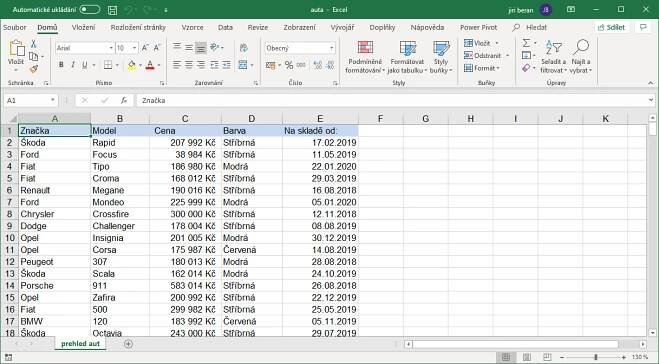Open the font color dropdown arrow
Screen dimensions: 659x364
pyautogui.click(x=159, y=65)
